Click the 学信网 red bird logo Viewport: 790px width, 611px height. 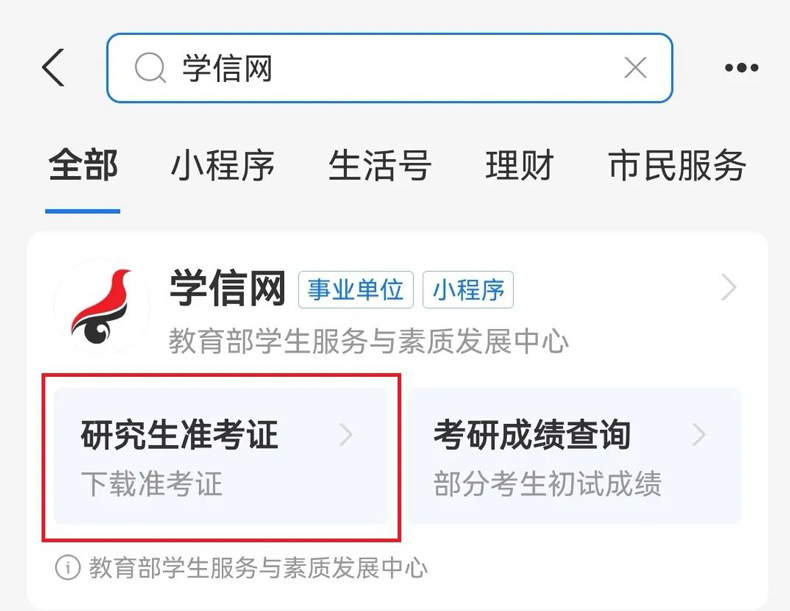point(101,306)
